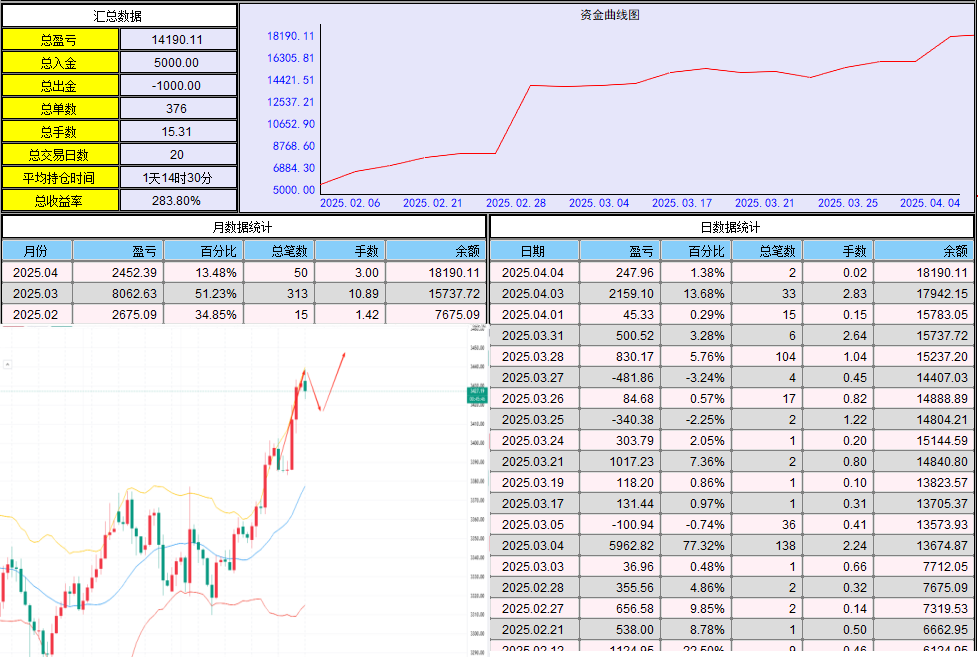
Task: Click the yellow 总盈亏 label cell
Action: coord(61,40)
